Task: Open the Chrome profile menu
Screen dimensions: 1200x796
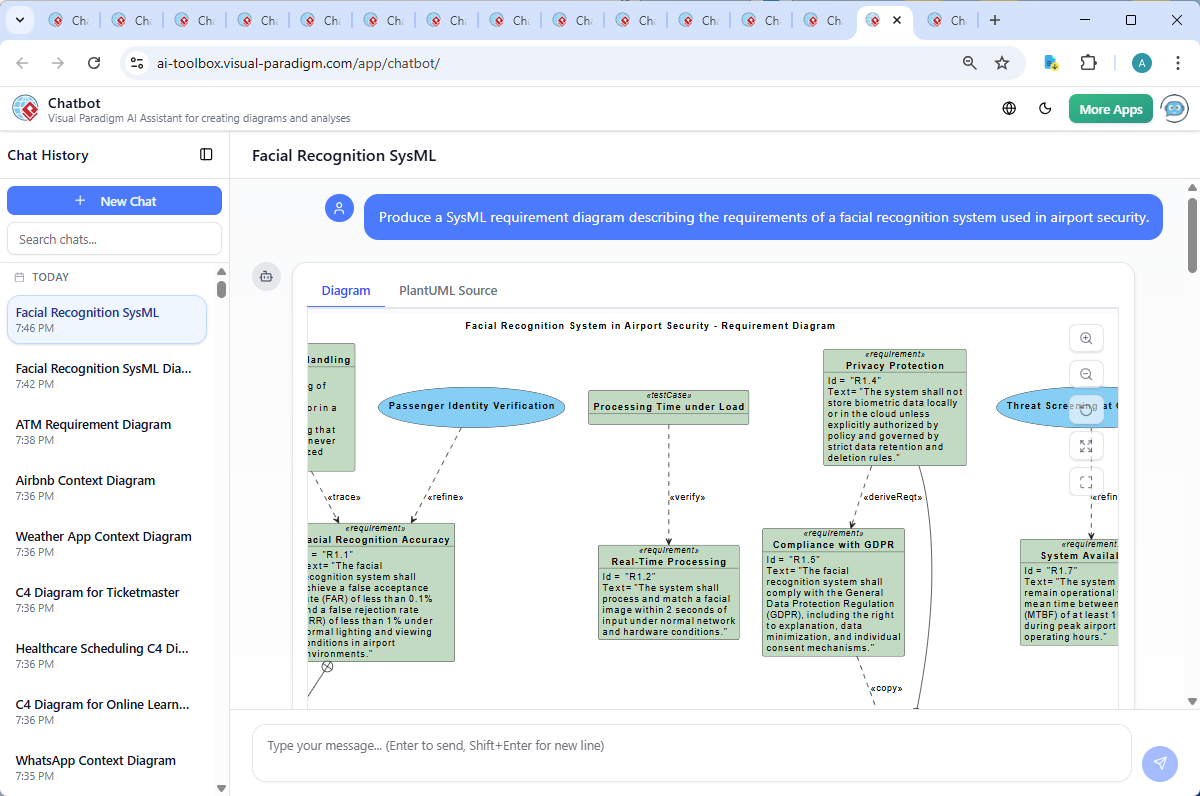Action: click(x=1141, y=62)
